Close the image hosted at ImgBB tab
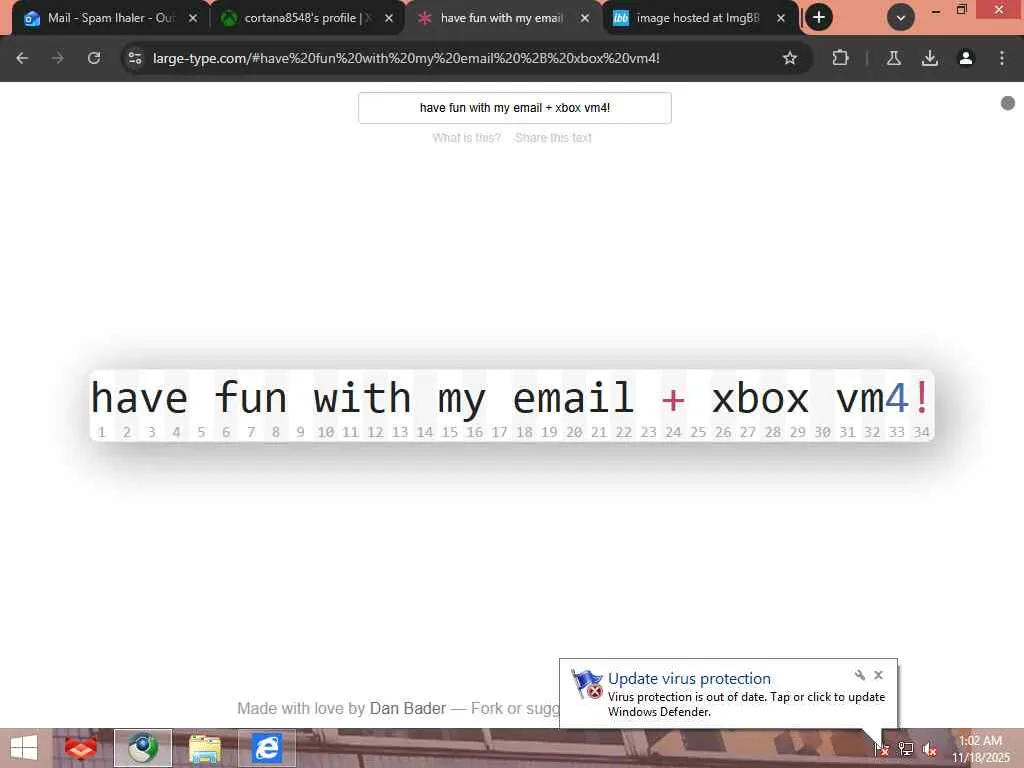The width and height of the screenshot is (1024, 768). click(x=780, y=18)
